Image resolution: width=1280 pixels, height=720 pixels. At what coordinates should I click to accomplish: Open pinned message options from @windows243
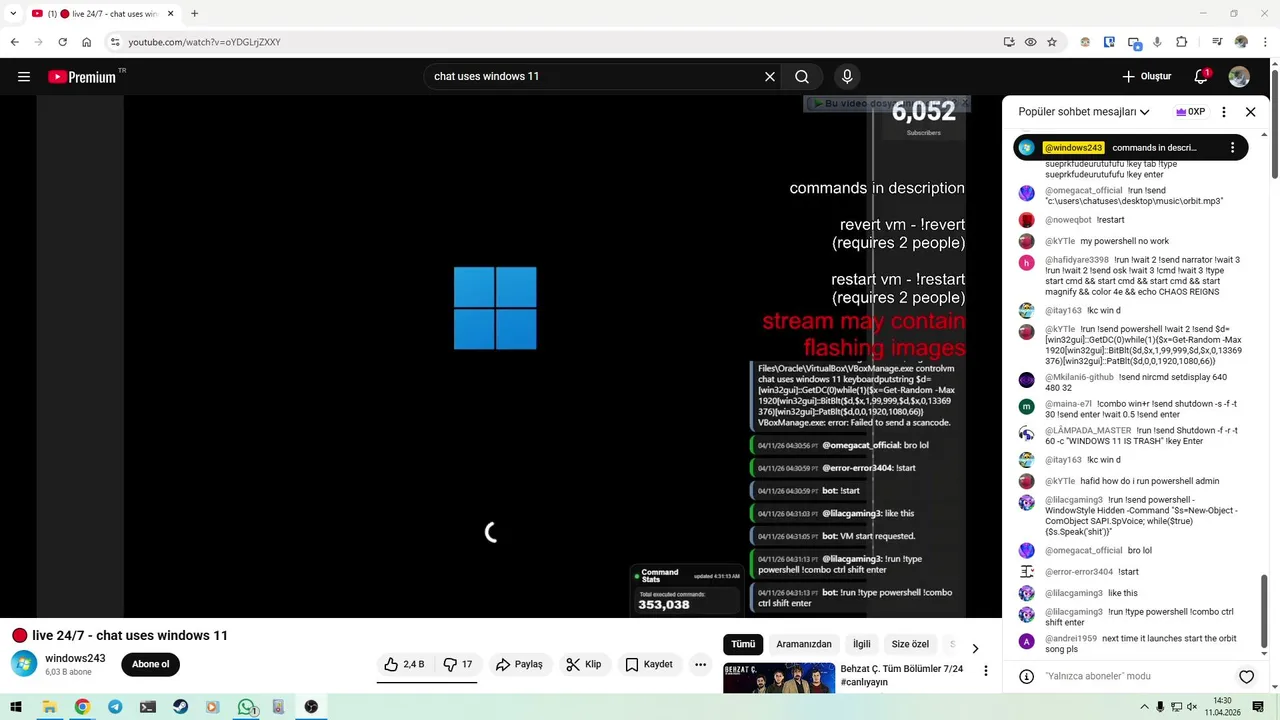(x=1232, y=147)
